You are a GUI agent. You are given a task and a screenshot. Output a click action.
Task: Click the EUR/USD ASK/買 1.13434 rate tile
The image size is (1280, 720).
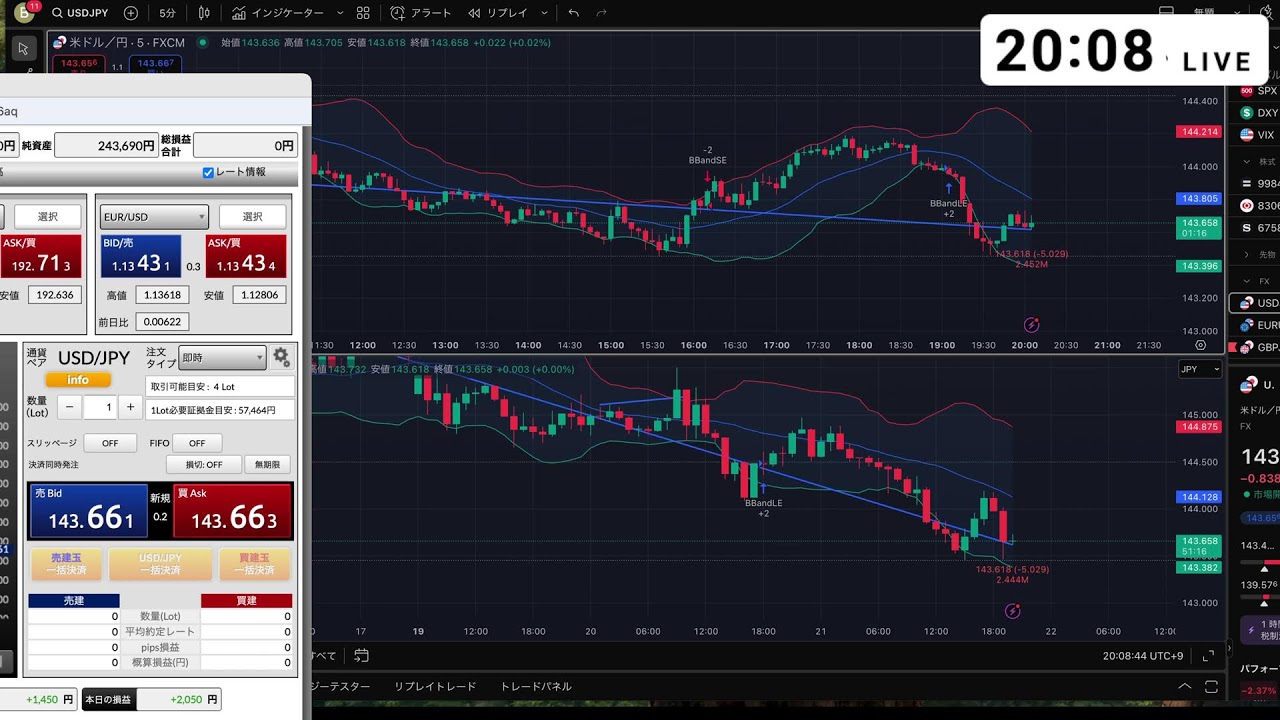tap(246, 257)
